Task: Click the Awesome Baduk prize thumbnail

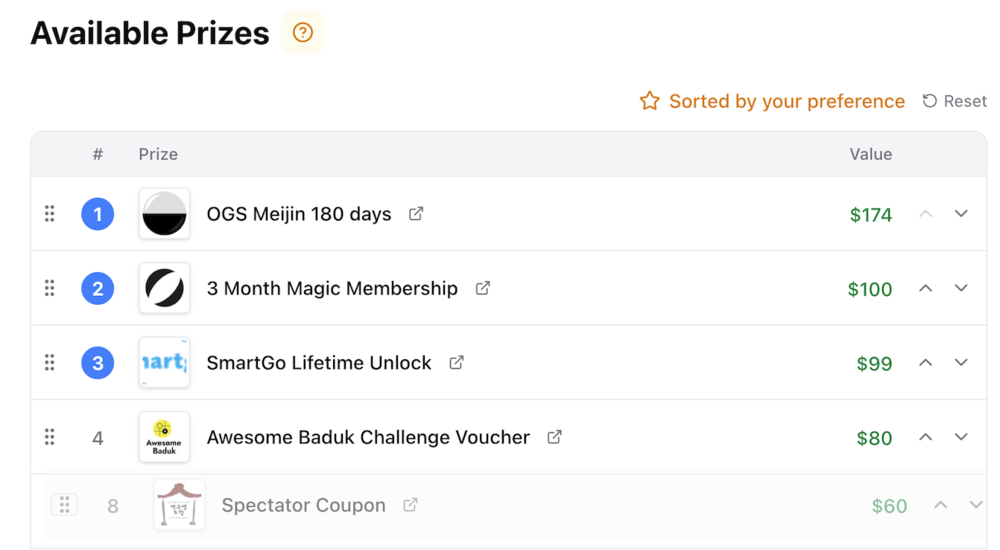Action: (x=165, y=437)
